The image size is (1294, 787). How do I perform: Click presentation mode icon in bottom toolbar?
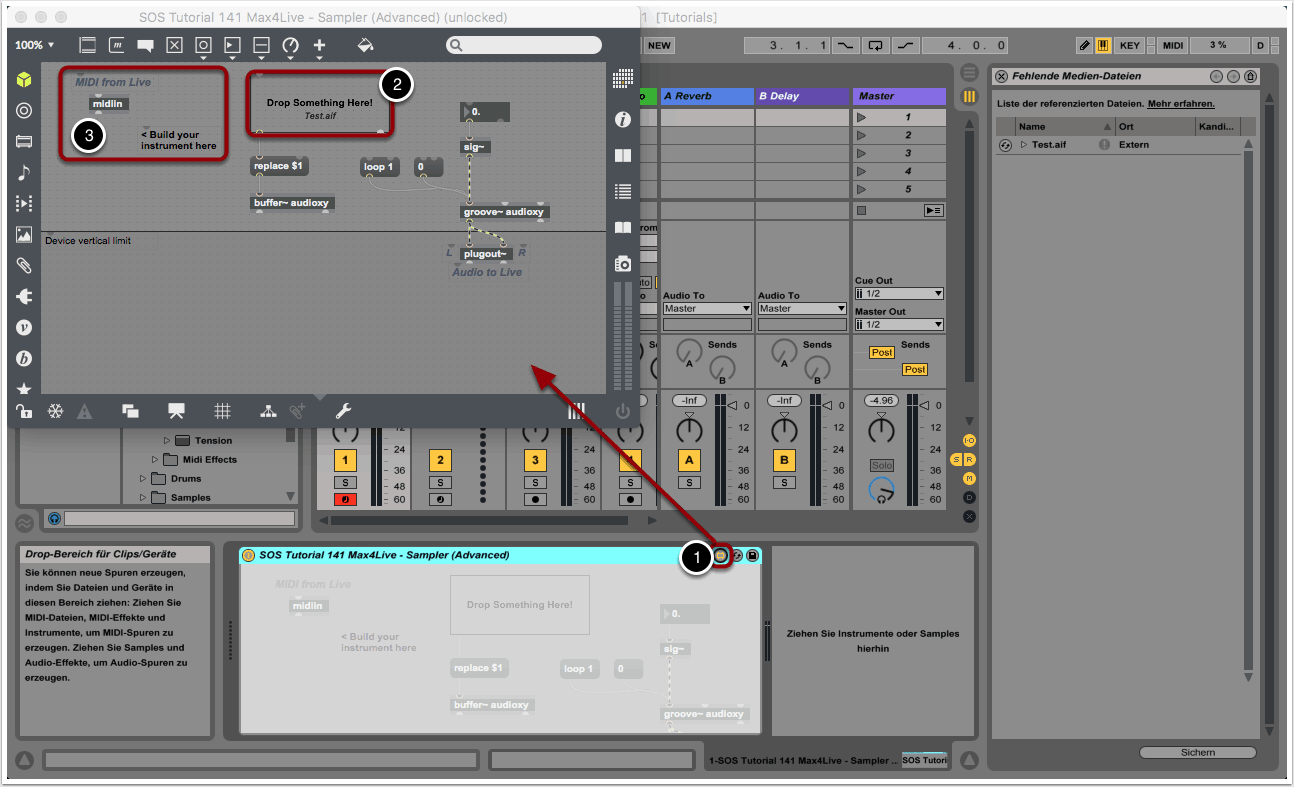(x=177, y=410)
